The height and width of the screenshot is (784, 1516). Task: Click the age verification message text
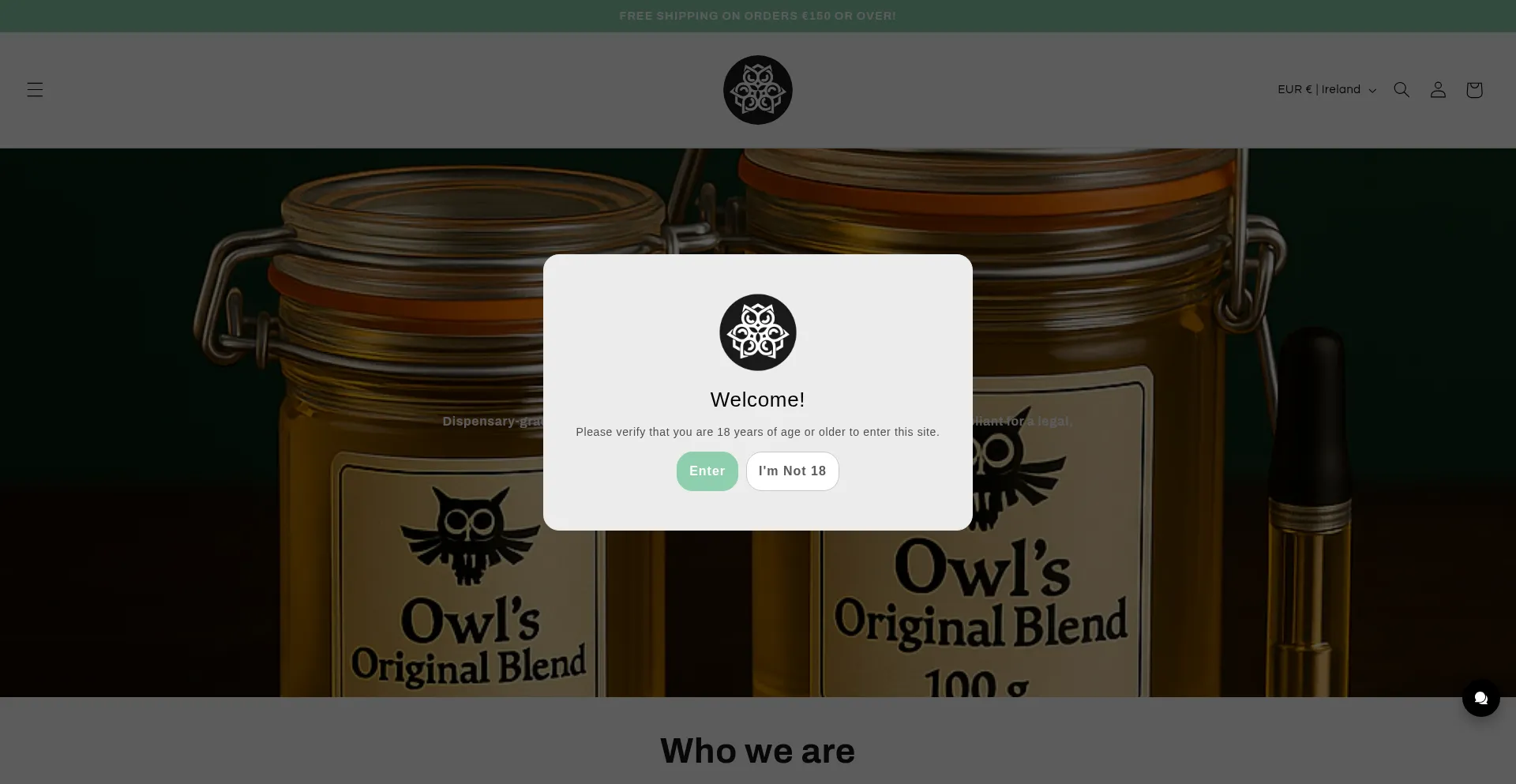[758, 432]
